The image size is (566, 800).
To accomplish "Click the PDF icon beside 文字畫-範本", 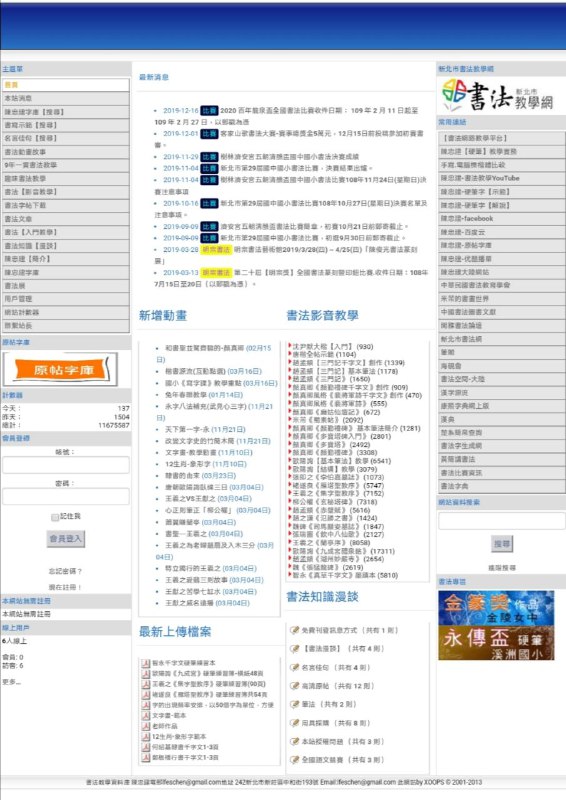I will 146,715.
